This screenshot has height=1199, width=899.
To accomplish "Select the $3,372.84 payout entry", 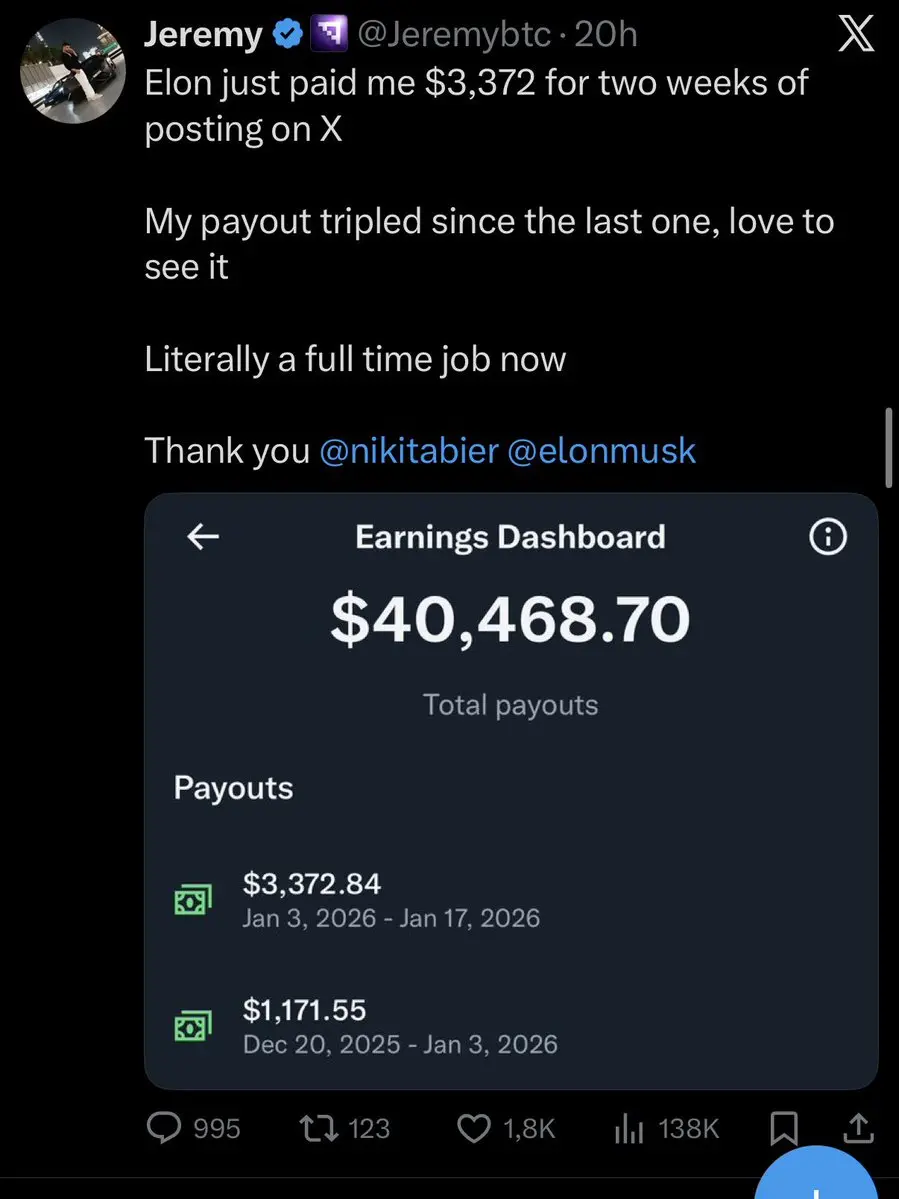I will coord(390,899).
